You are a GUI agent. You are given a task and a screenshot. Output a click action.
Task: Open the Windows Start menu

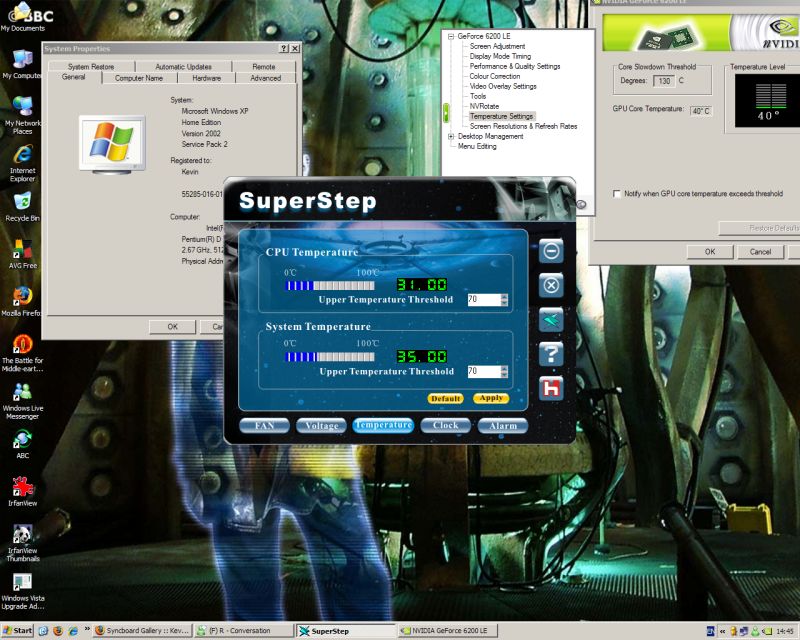pos(17,631)
